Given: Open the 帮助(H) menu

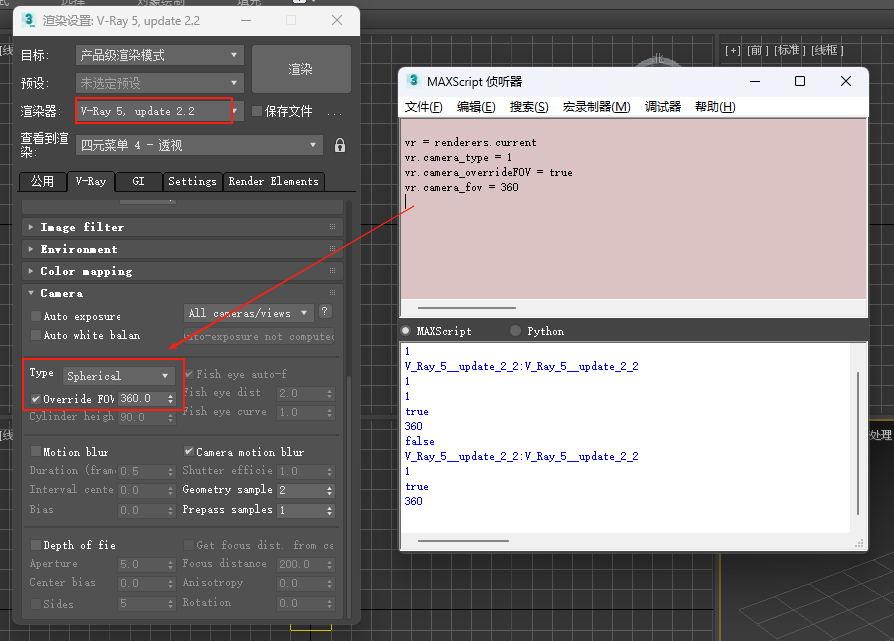Looking at the screenshot, I should point(715,107).
